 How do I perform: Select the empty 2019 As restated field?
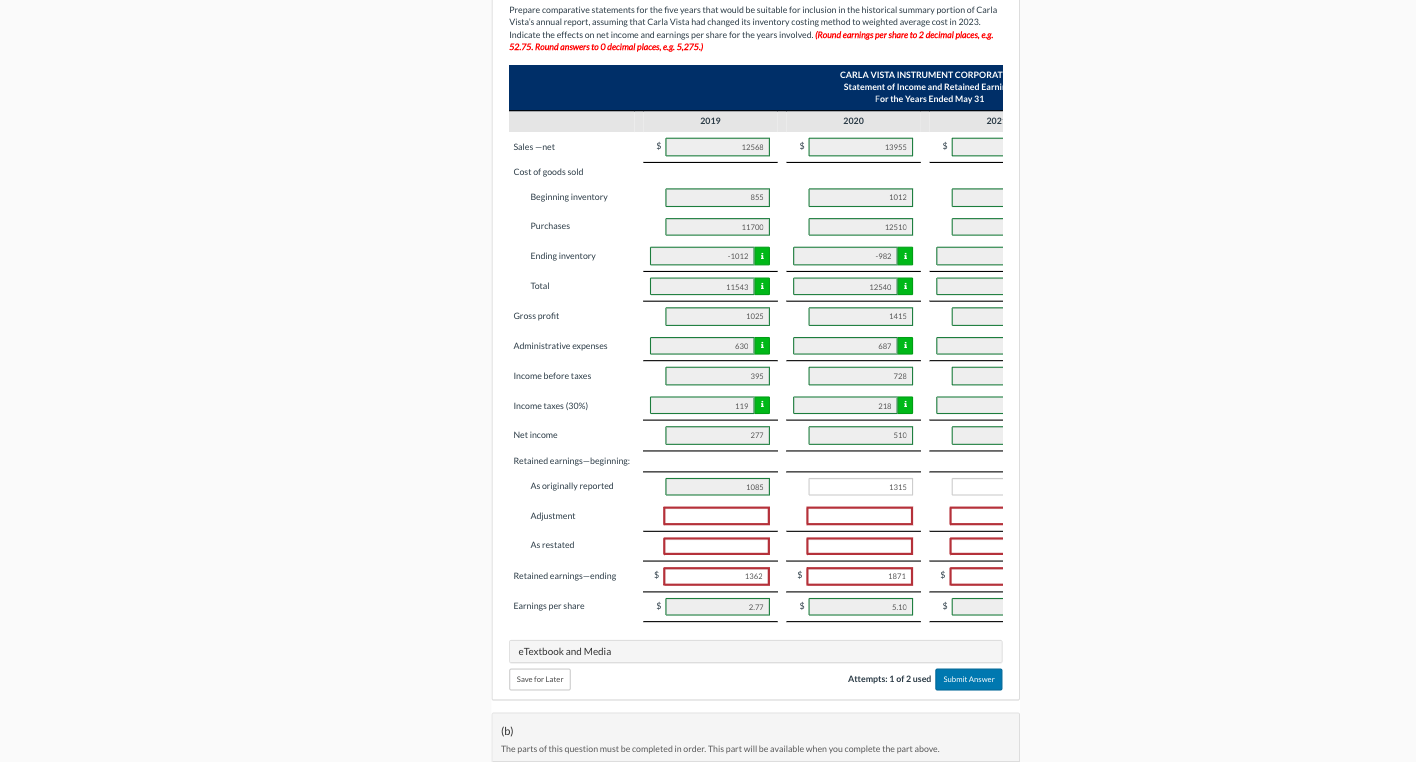[x=717, y=546]
